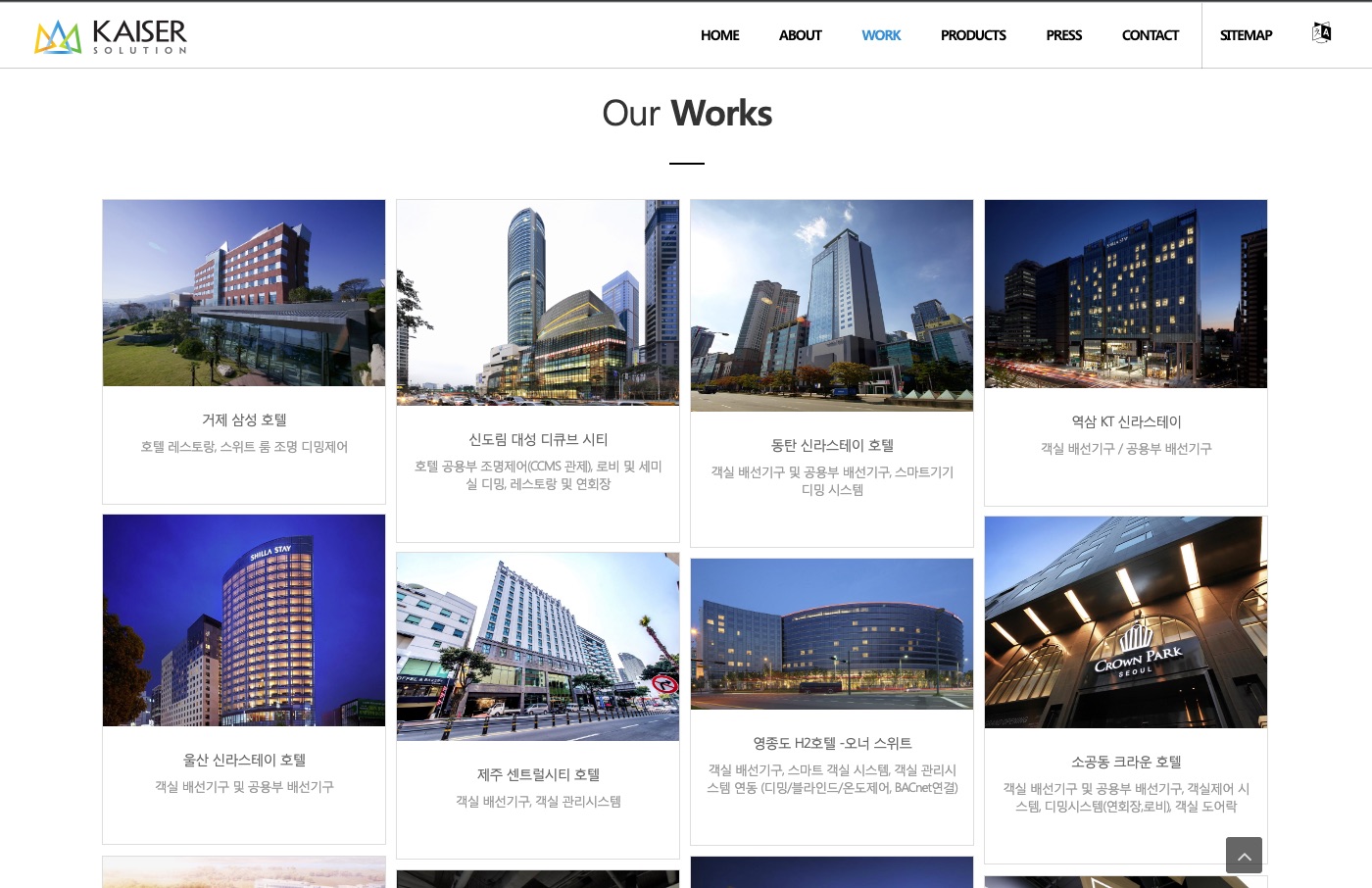
Task: Open 동탄 신라스테이 호텔 photo
Action: click(832, 306)
